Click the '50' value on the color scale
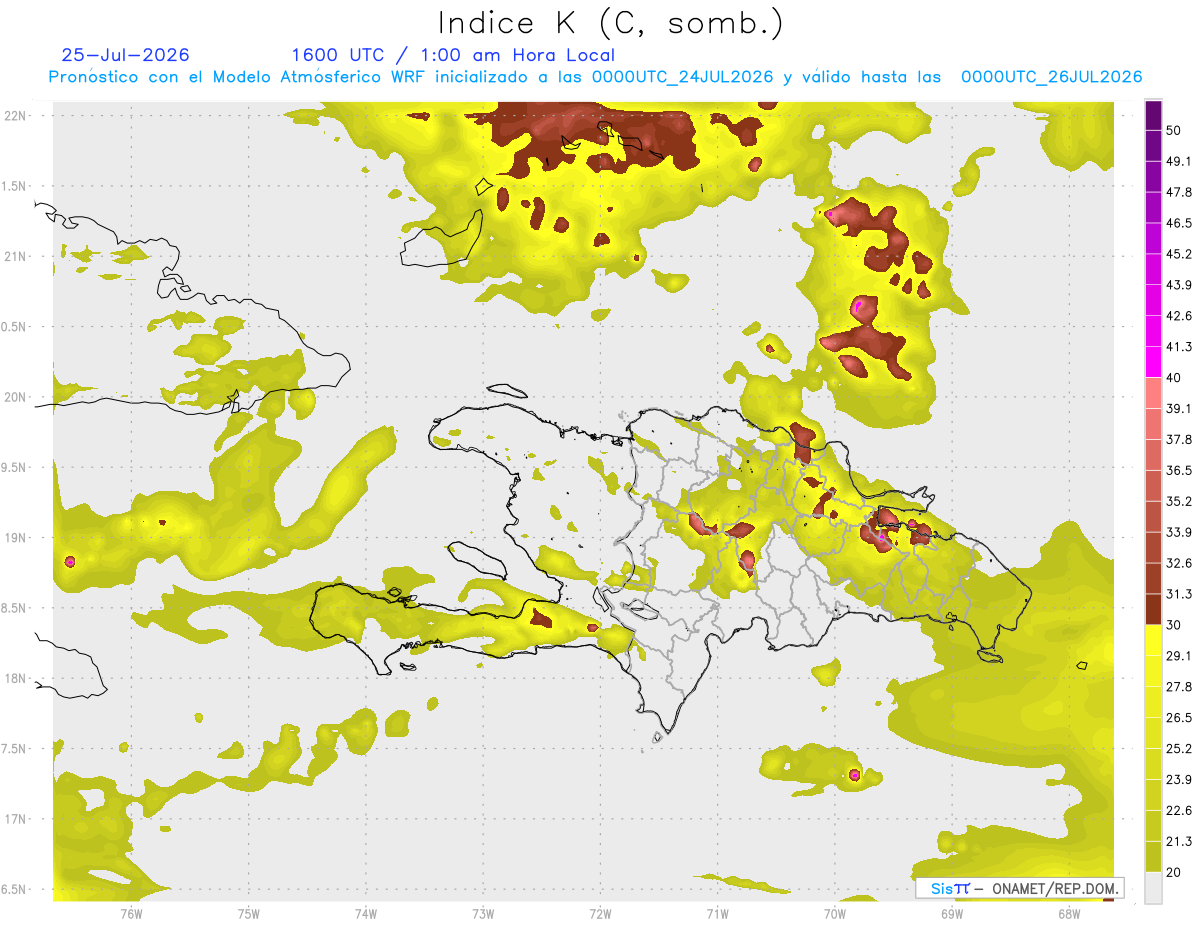 click(1174, 130)
